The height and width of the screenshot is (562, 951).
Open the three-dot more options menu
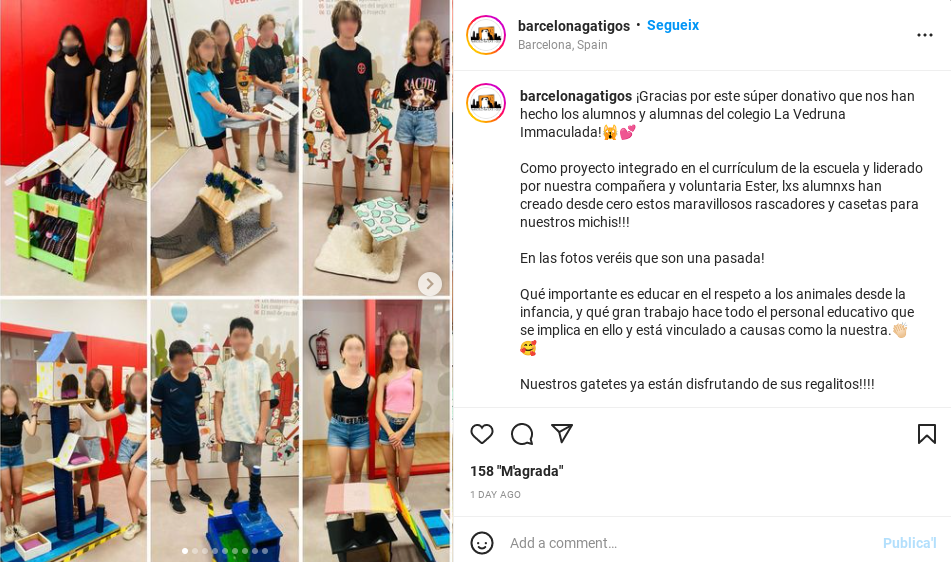[x=925, y=35]
